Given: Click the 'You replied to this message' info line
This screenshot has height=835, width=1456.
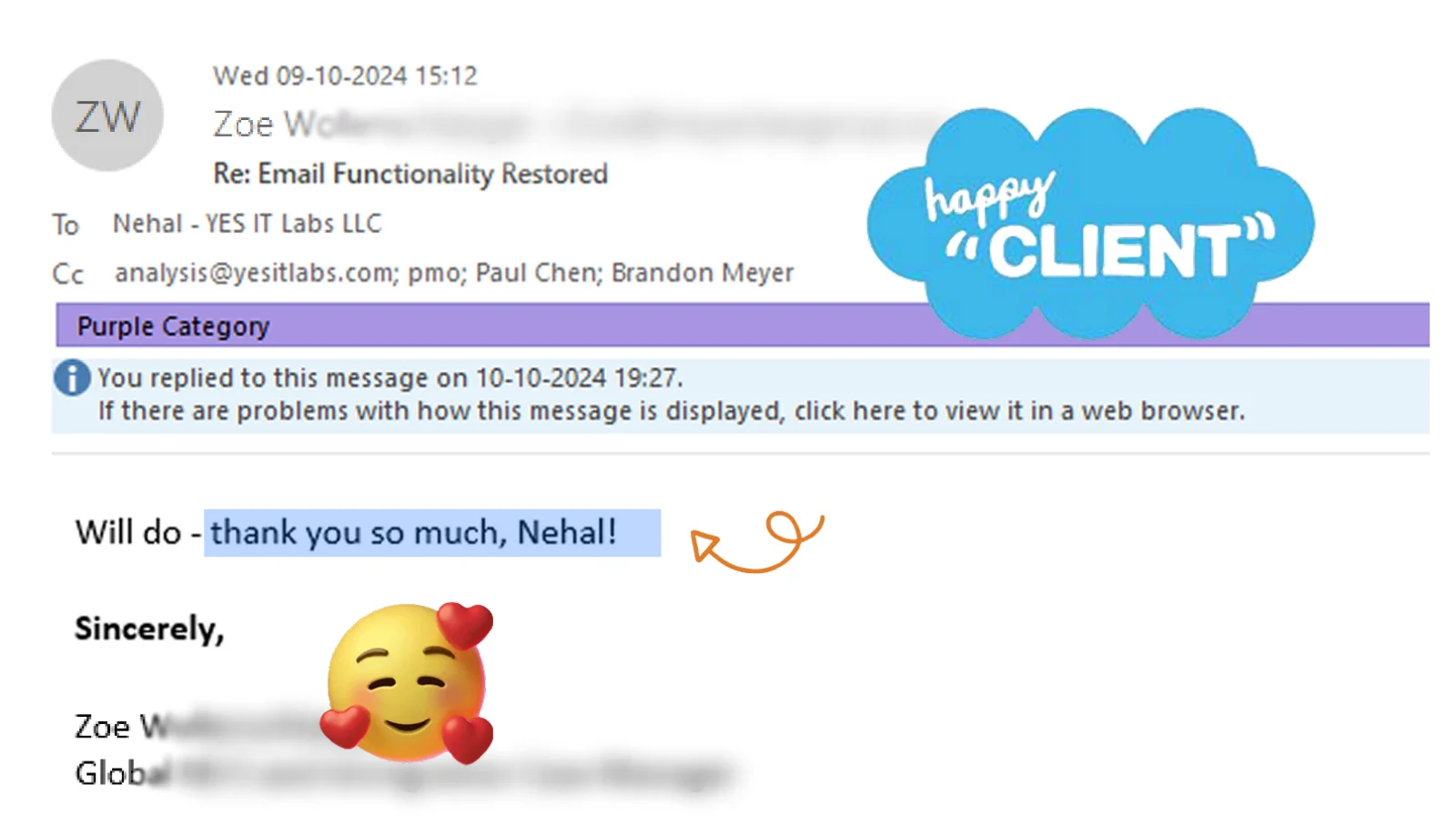Looking at the screenshot, I should [390, 377].
